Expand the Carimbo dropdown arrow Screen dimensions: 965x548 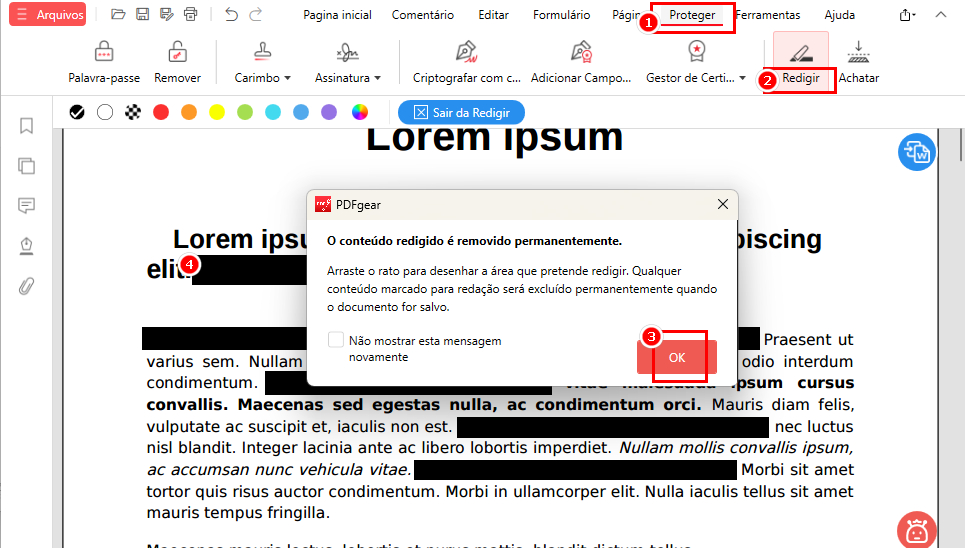[287, 78]
